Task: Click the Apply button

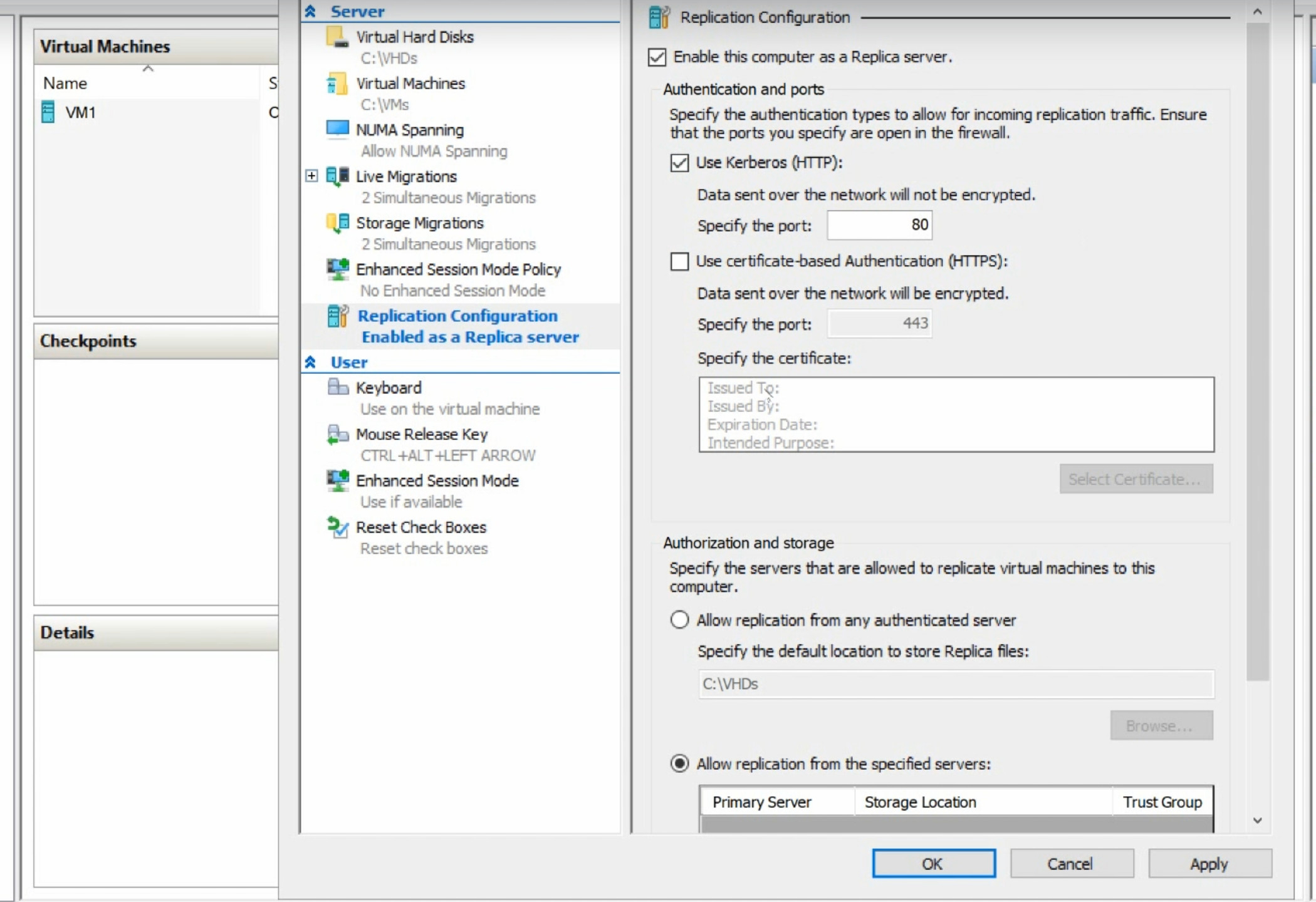Action: click(x=1209, y=864)
